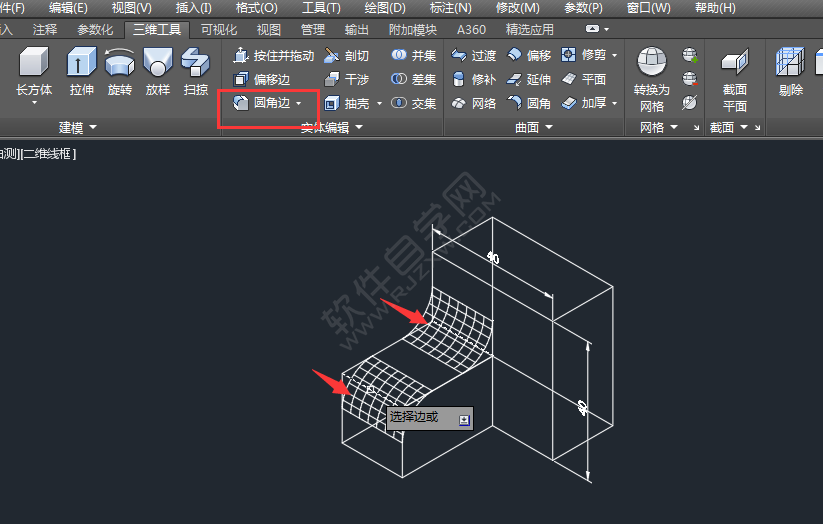Choose the 剖切 slice tool
The image size is (823, 524).
pyautogui.click(x=346, y=55)
